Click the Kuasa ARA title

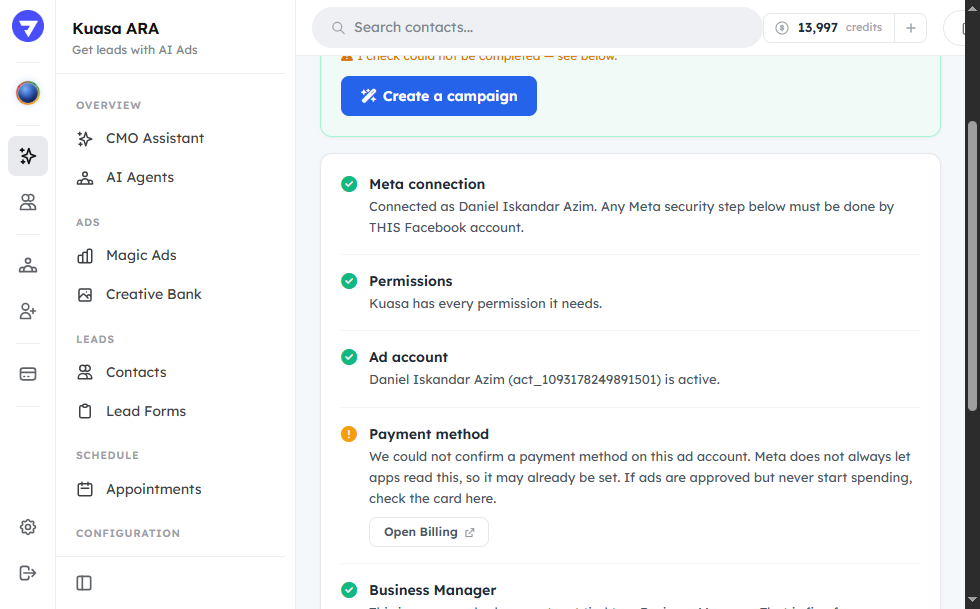116,28
